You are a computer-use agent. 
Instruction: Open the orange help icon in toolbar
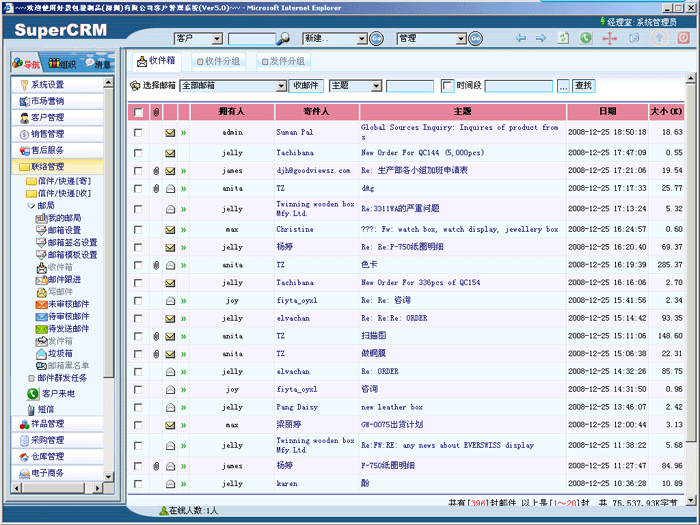[x=659, y=38]
